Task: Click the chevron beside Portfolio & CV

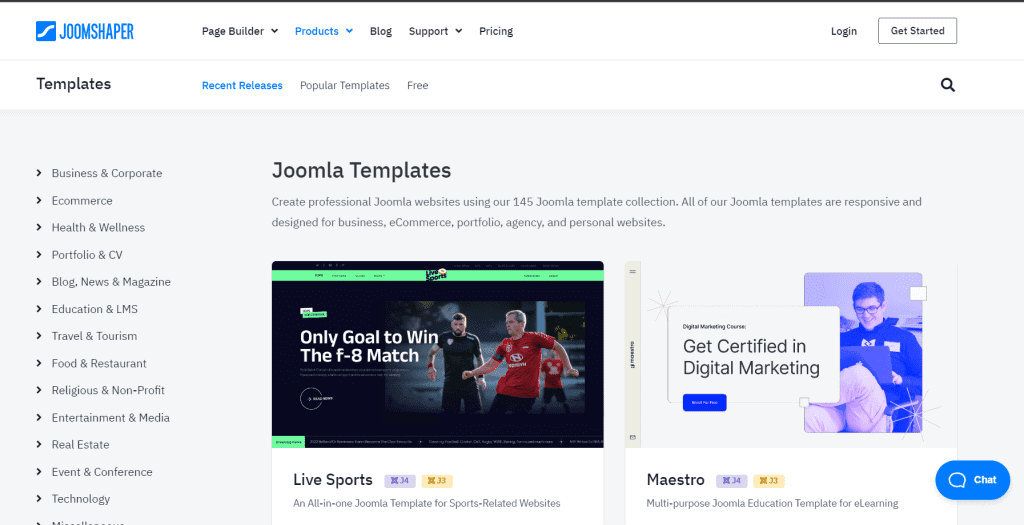Action: coord(39,255)
